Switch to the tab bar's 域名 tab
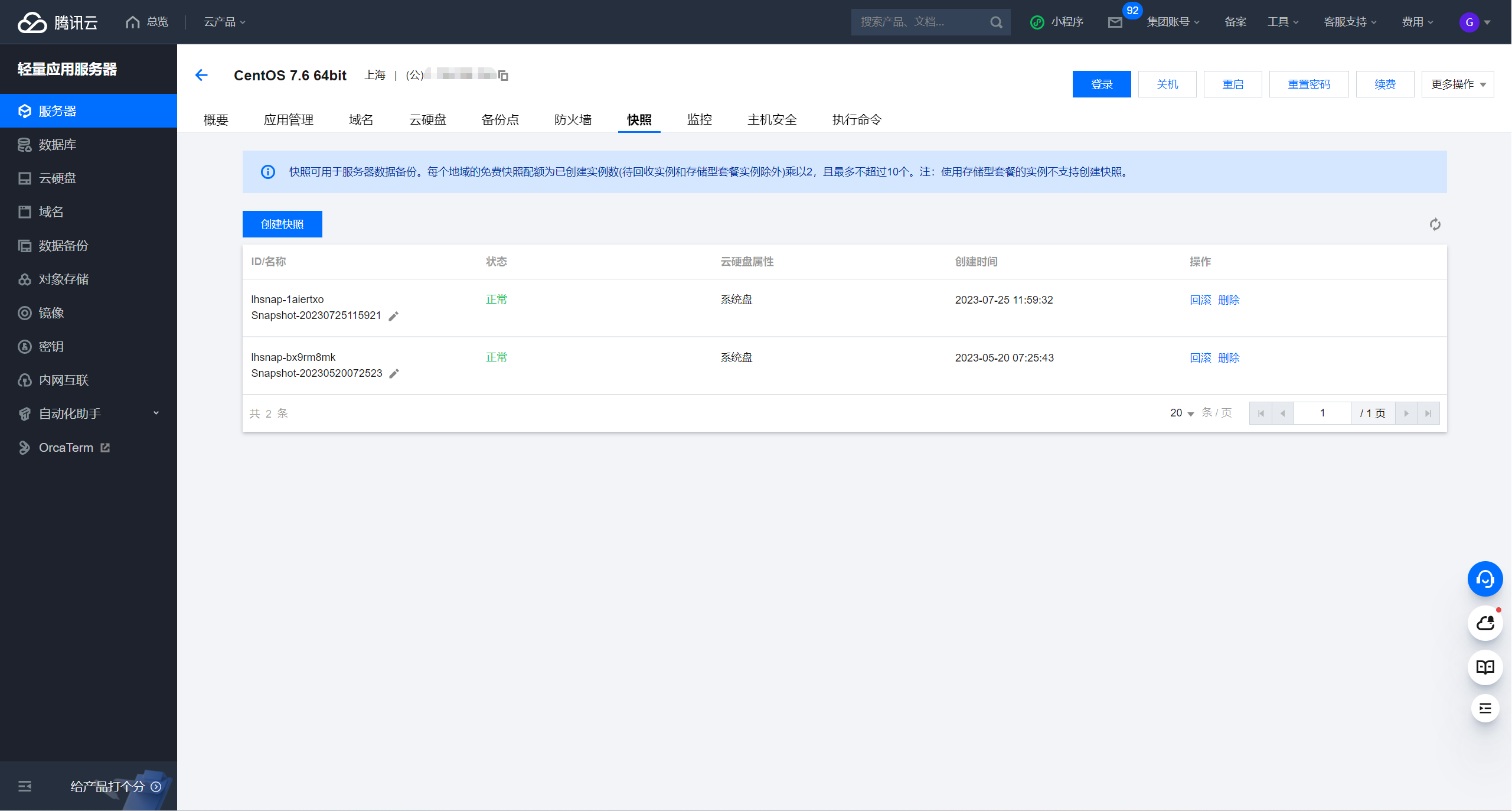The width and height of the screenshot is (1512, 811). click(361, 120)
